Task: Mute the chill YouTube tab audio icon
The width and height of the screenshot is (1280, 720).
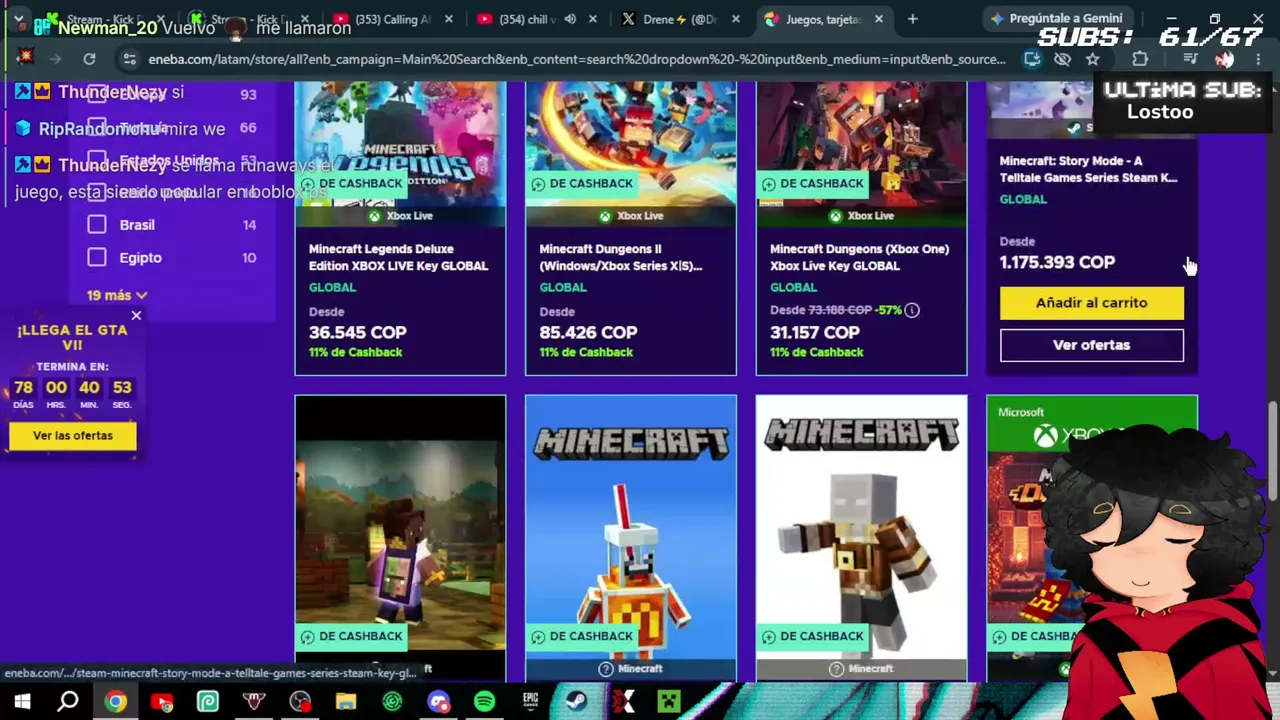Action: 570,19
